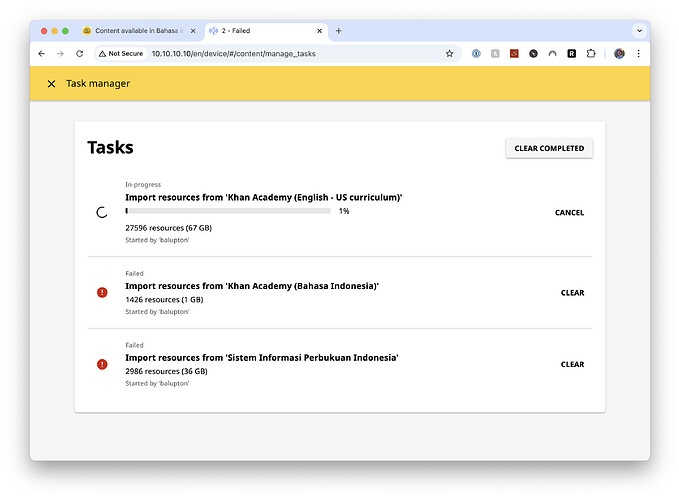Click the red error icon for Sistem Informasi Perbukuan
Image resolution: width=679 pixels, height=500 pixels.
(x=102, y=364)
